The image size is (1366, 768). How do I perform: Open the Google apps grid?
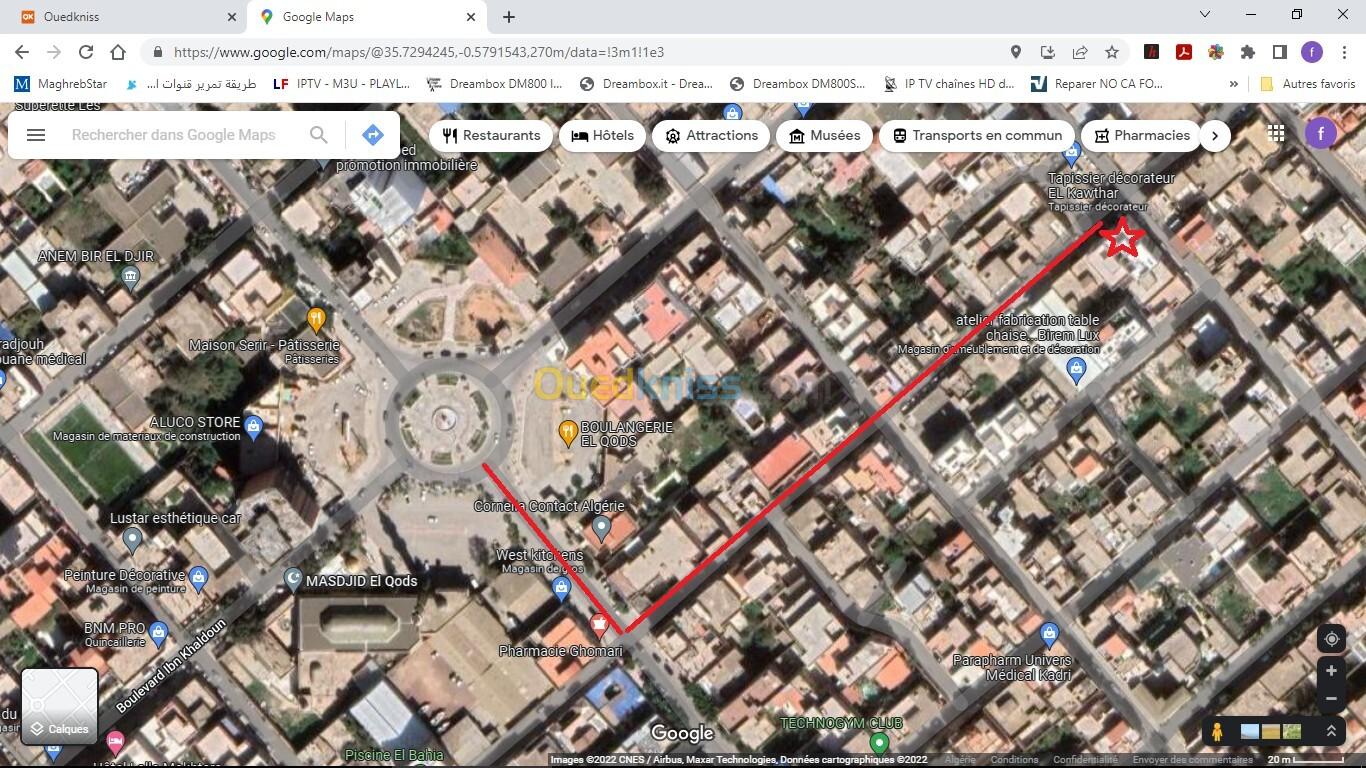1276,133
